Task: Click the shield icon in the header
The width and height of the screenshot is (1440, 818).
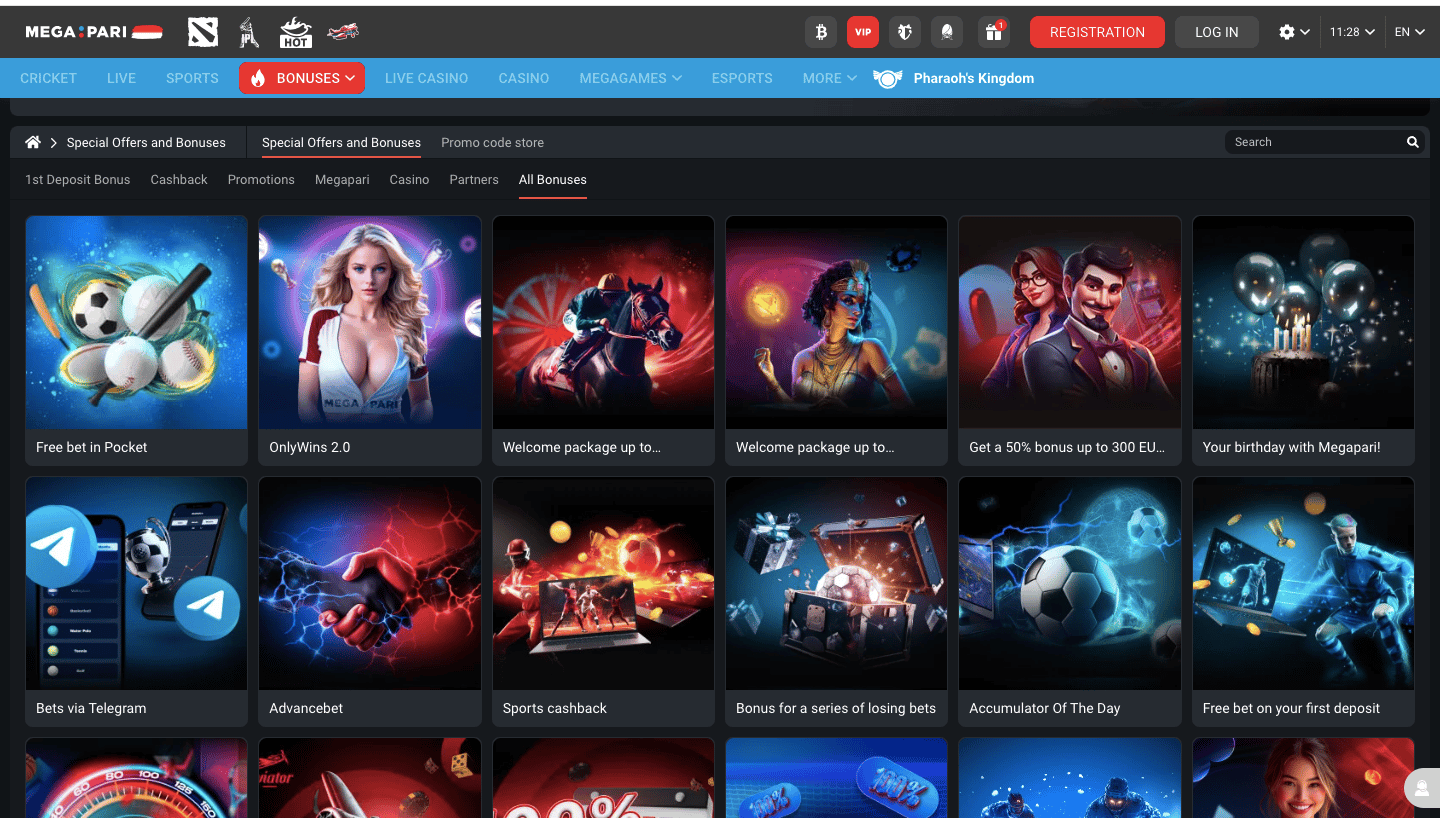Action: tap(905, 32)
